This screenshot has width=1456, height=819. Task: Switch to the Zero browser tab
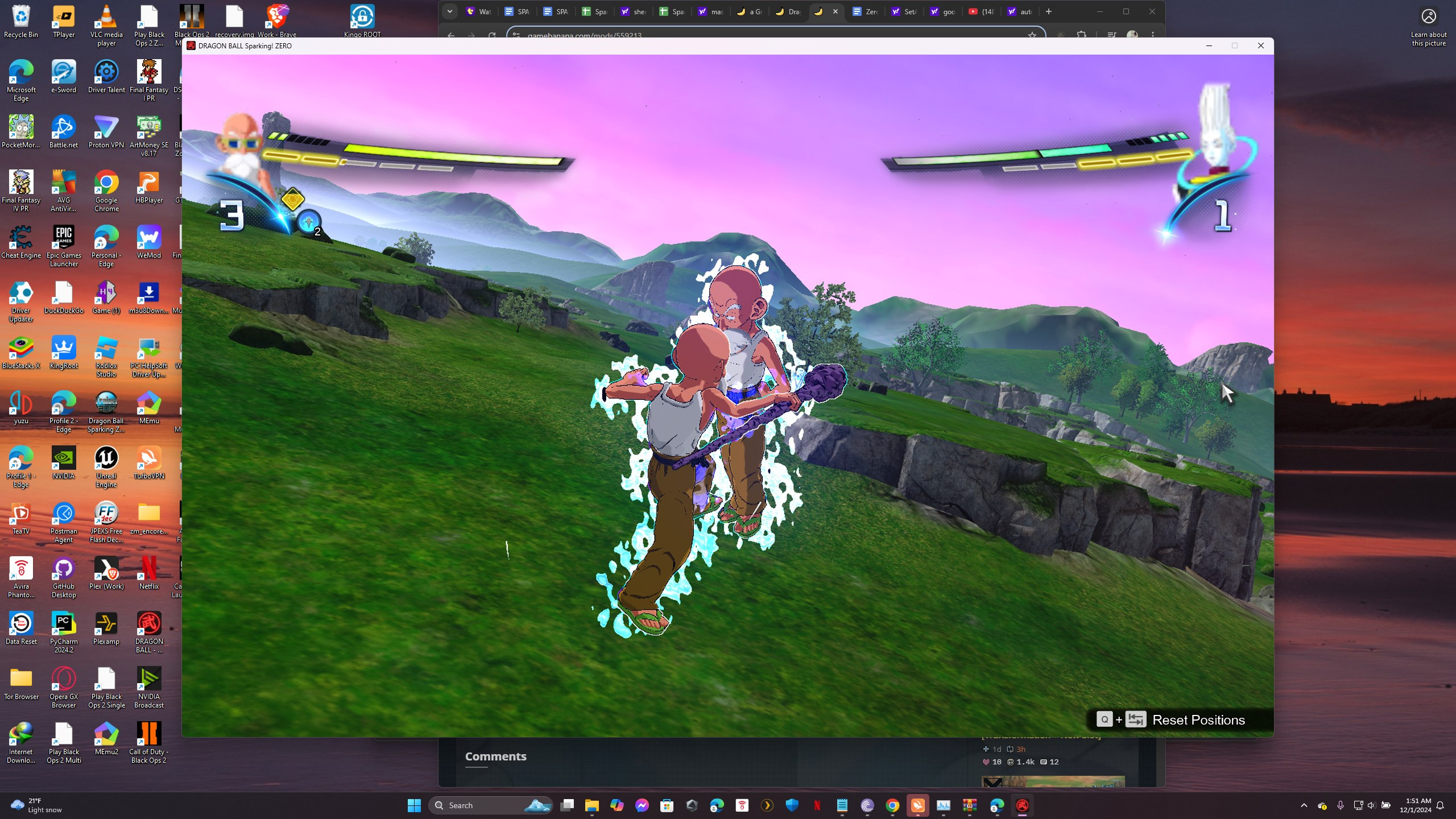(x=864, y=11)
